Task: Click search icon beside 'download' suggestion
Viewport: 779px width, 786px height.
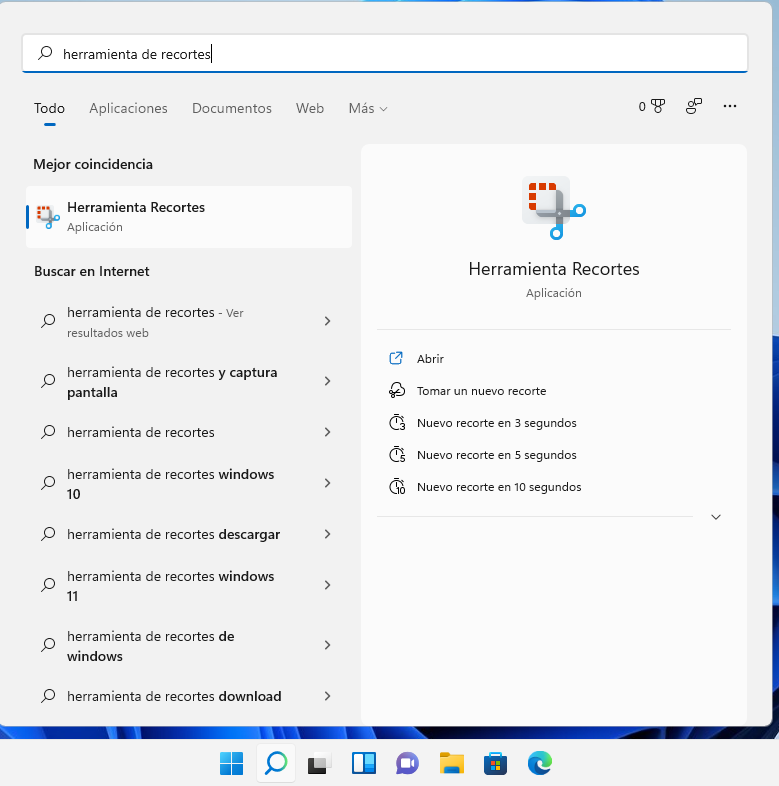Action: click(x=48, y=696)
